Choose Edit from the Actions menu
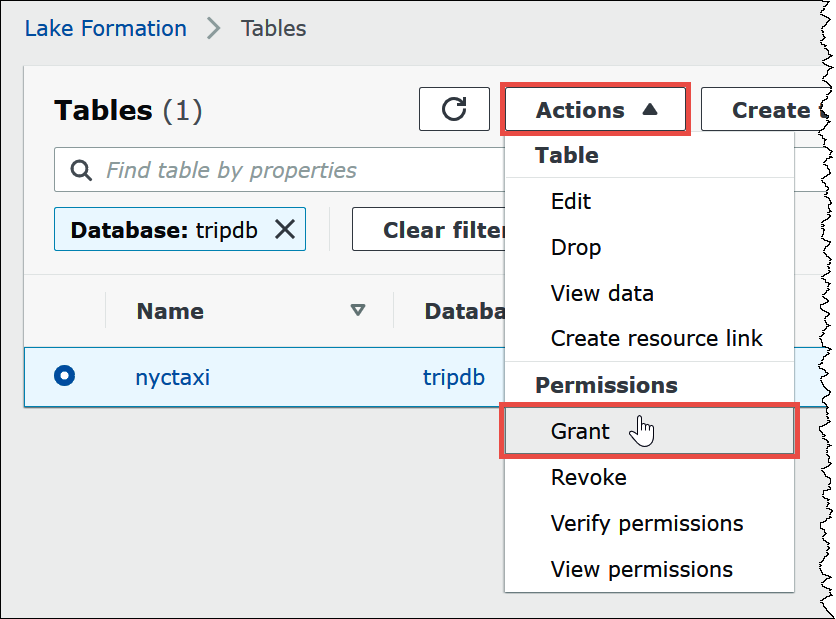 pyautogui.click(x=571, y=201)
